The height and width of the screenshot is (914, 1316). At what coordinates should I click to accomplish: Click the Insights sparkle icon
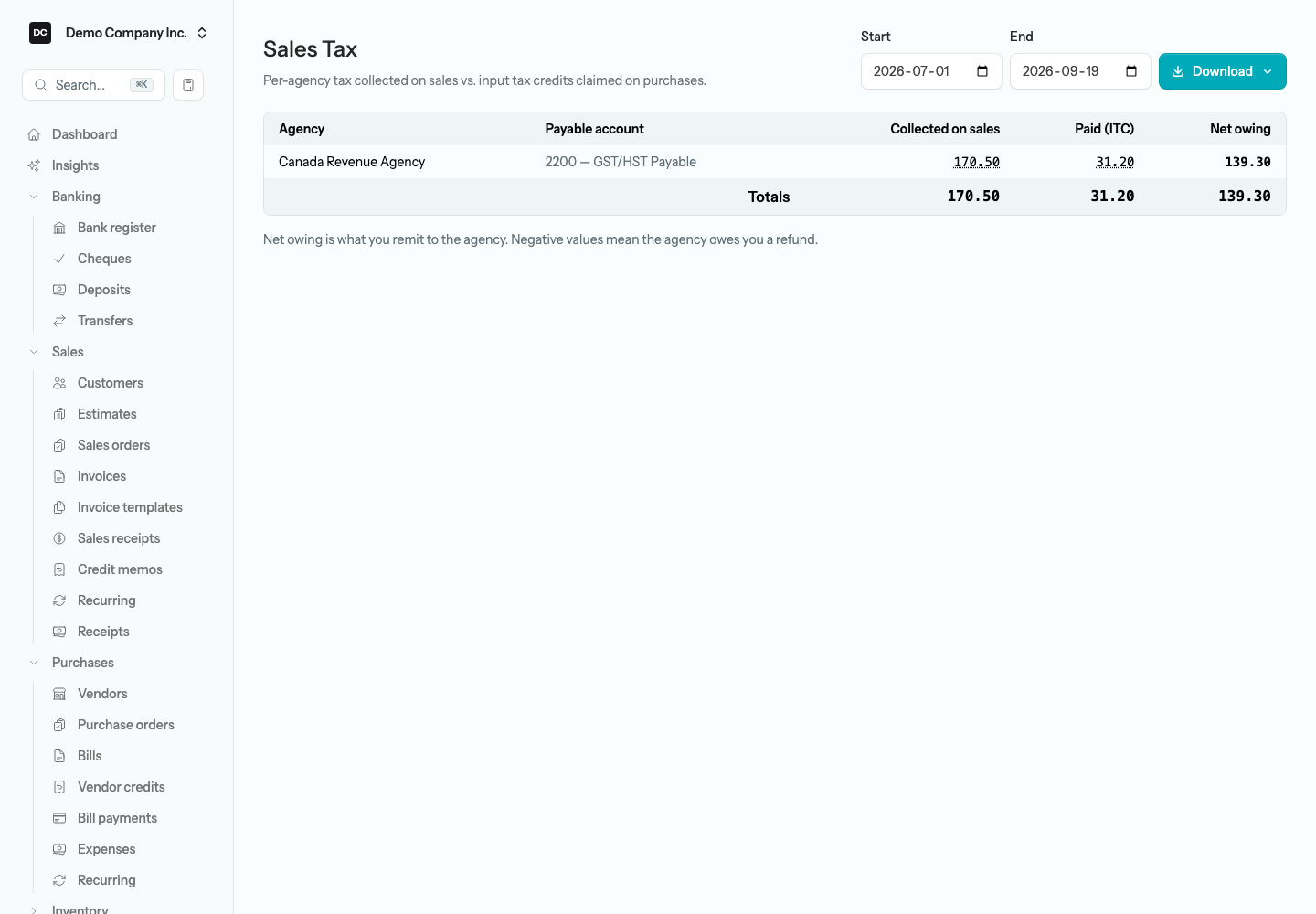coord(34,165)
